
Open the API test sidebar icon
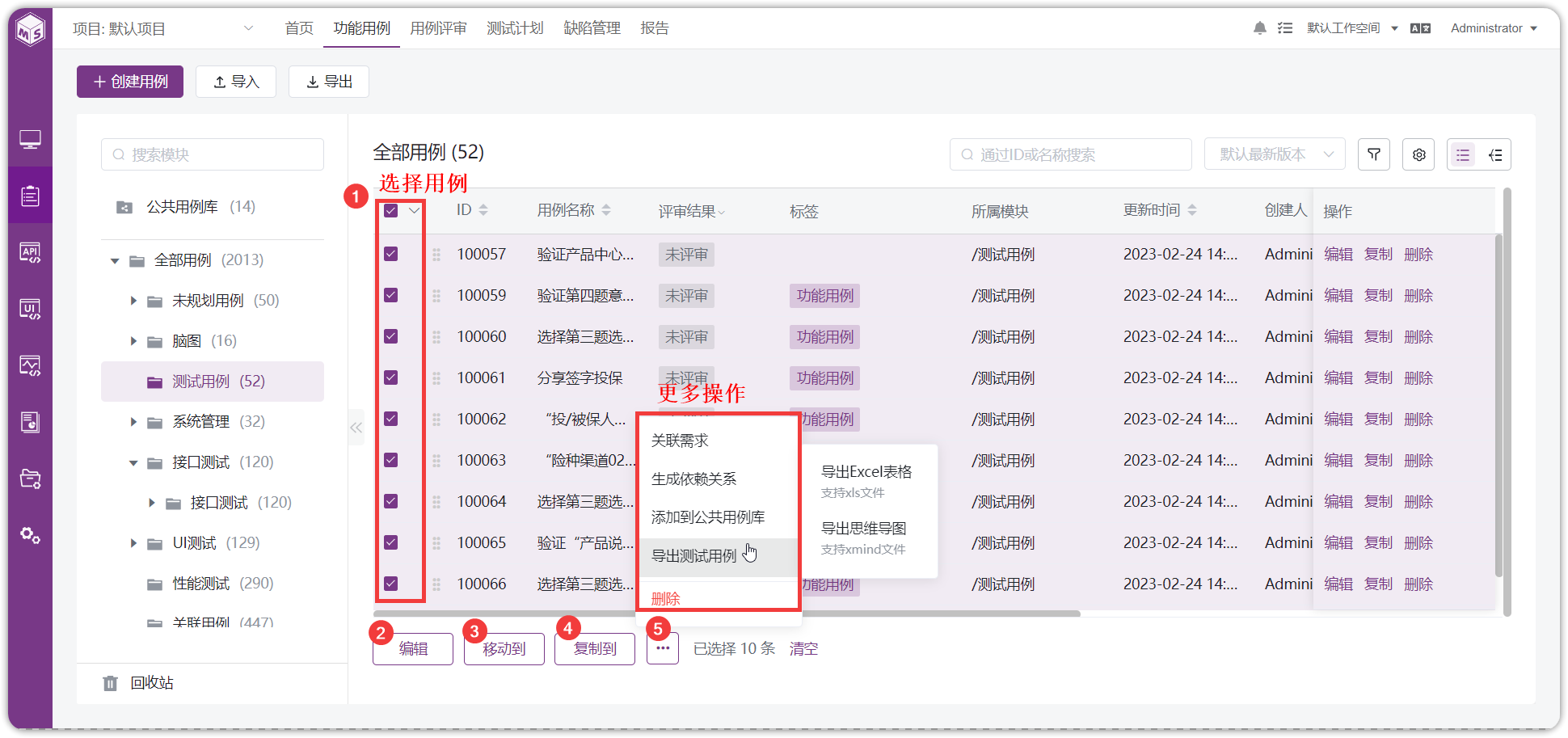pos(31,253)
